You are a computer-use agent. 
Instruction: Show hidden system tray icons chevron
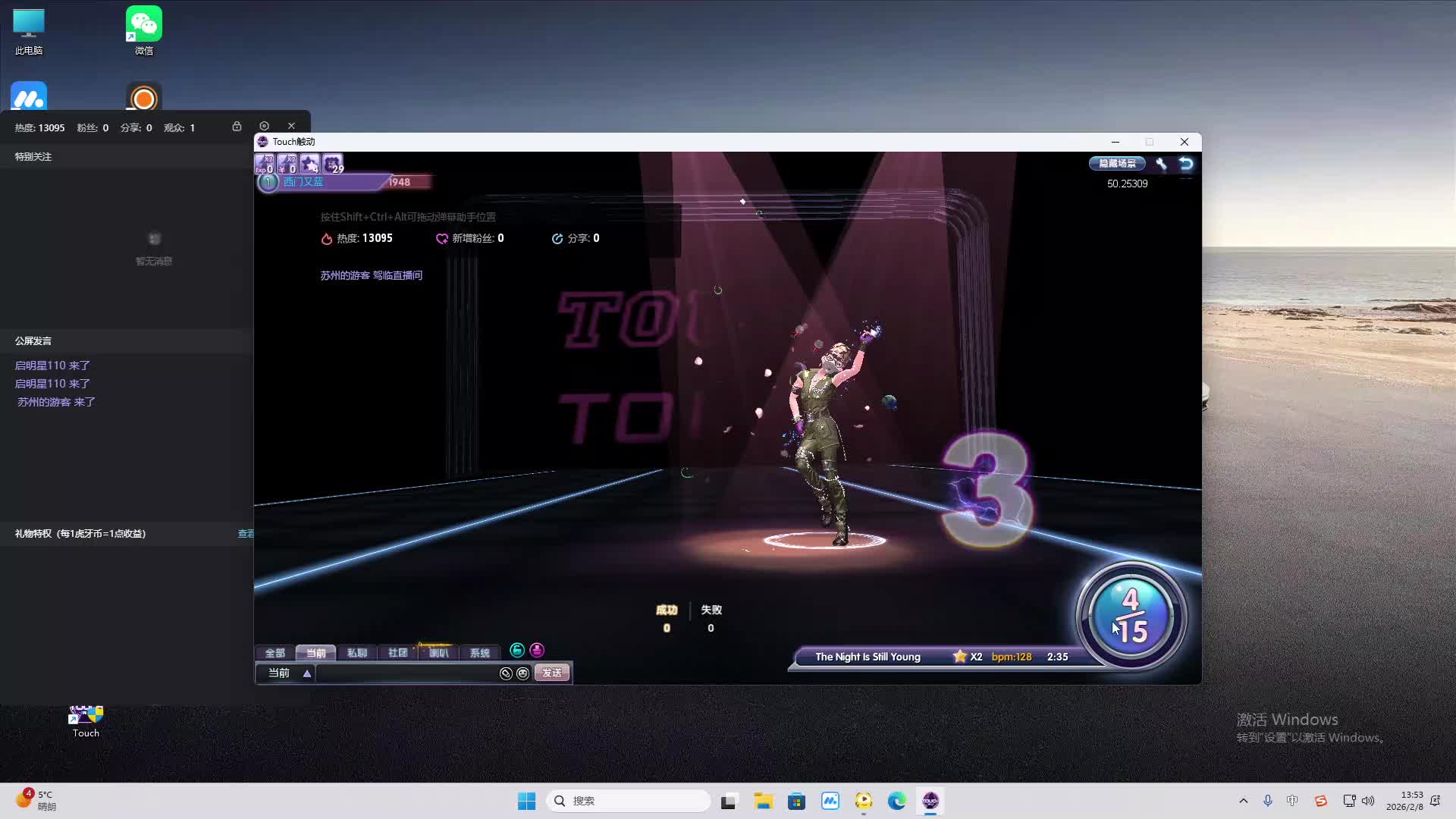tap(1243, 801)
